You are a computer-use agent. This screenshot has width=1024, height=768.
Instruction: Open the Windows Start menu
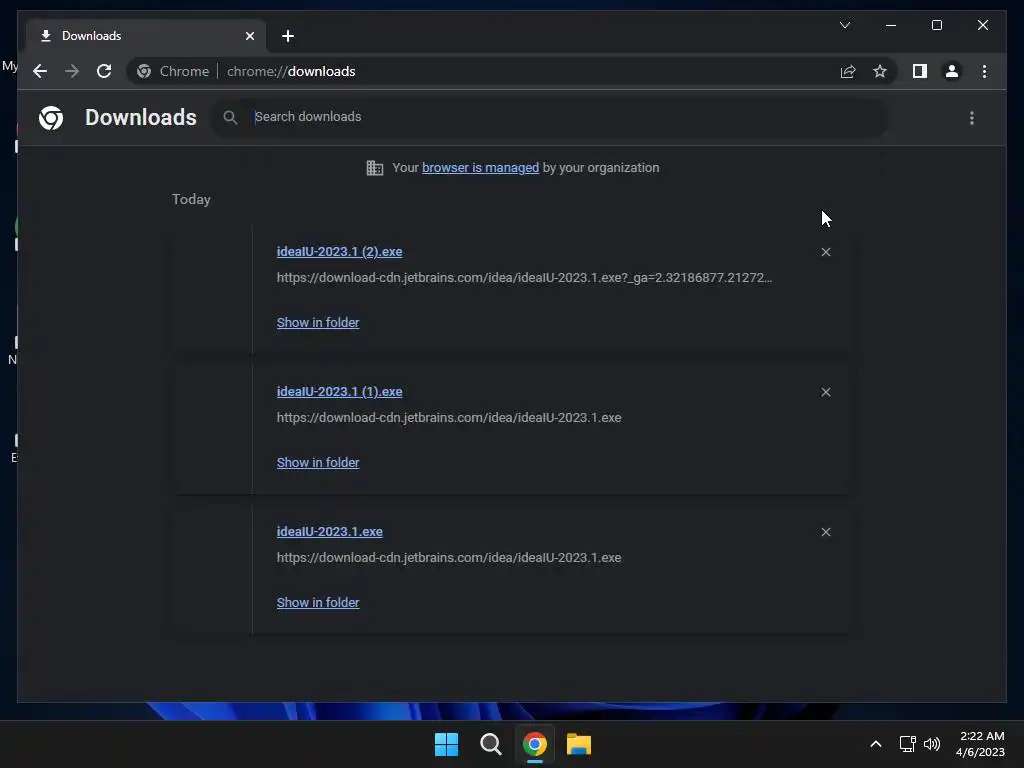tap(447, 744)
